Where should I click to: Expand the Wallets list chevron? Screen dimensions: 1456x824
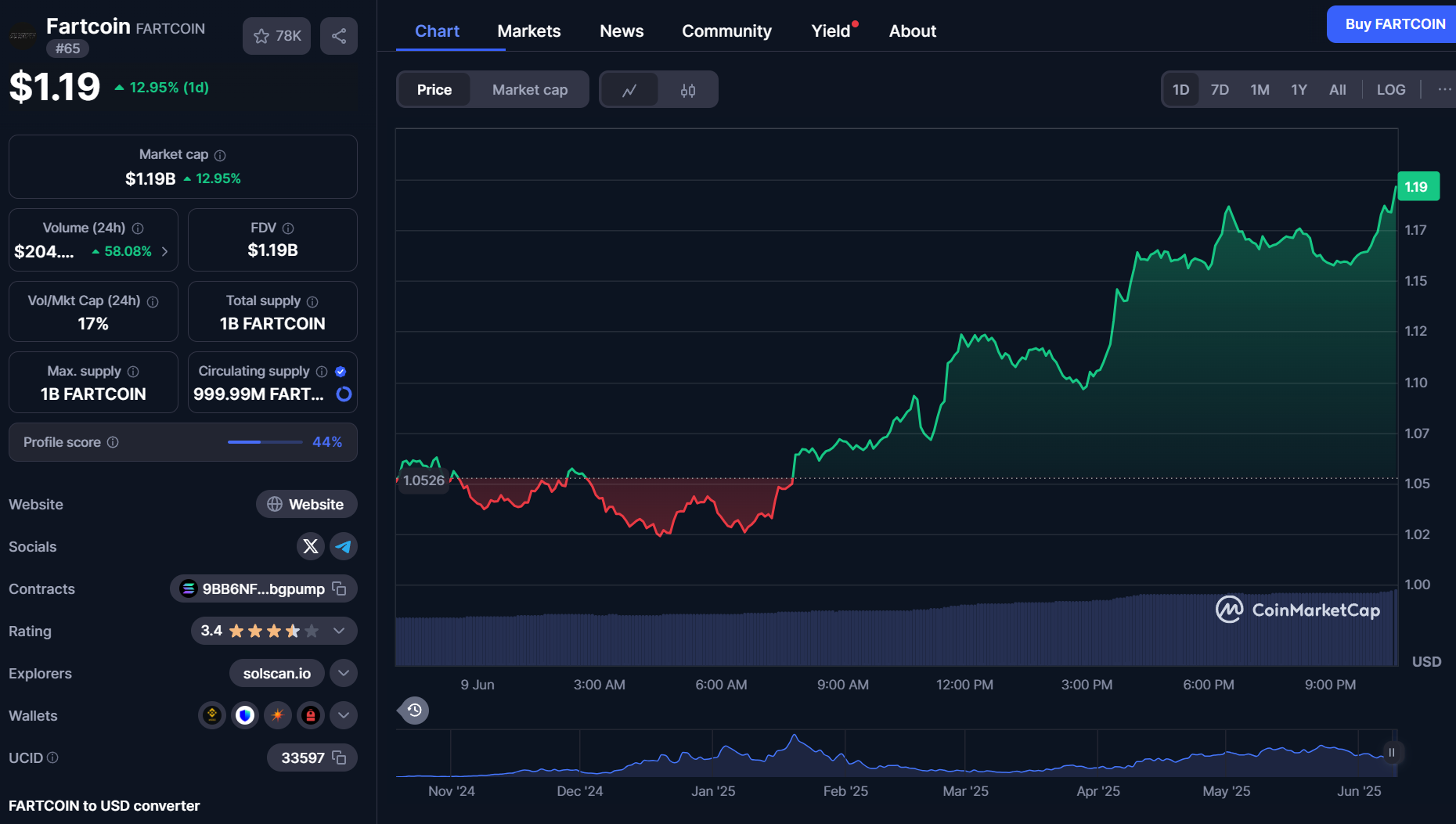pyautogui.click(x=344, y=715)
